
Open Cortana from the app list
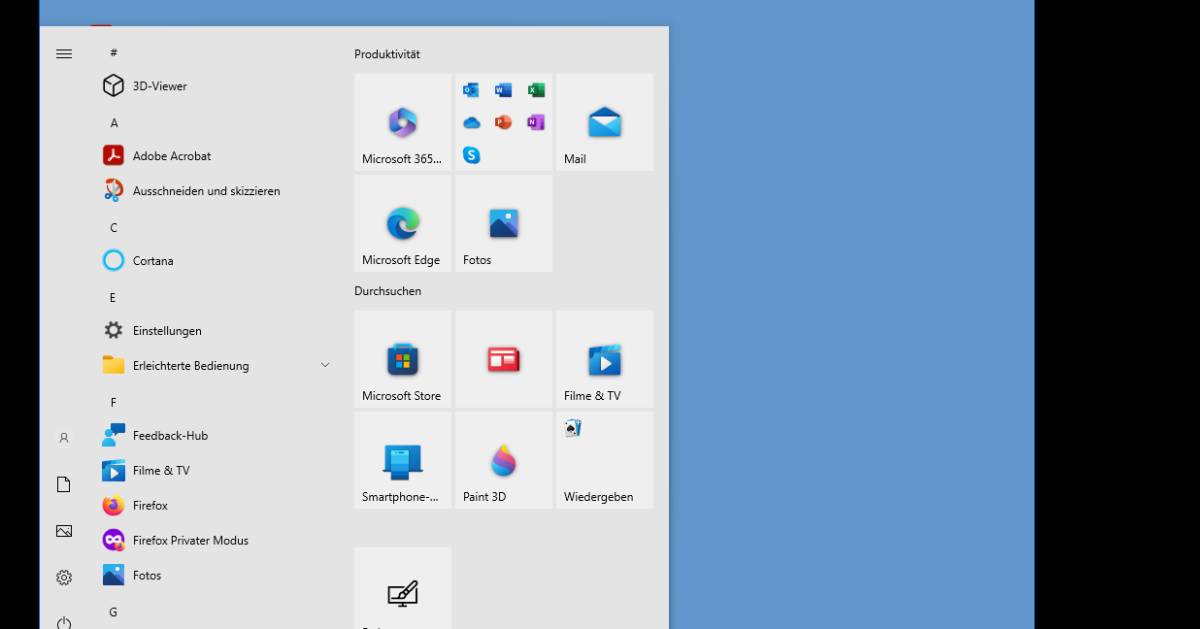216,261
